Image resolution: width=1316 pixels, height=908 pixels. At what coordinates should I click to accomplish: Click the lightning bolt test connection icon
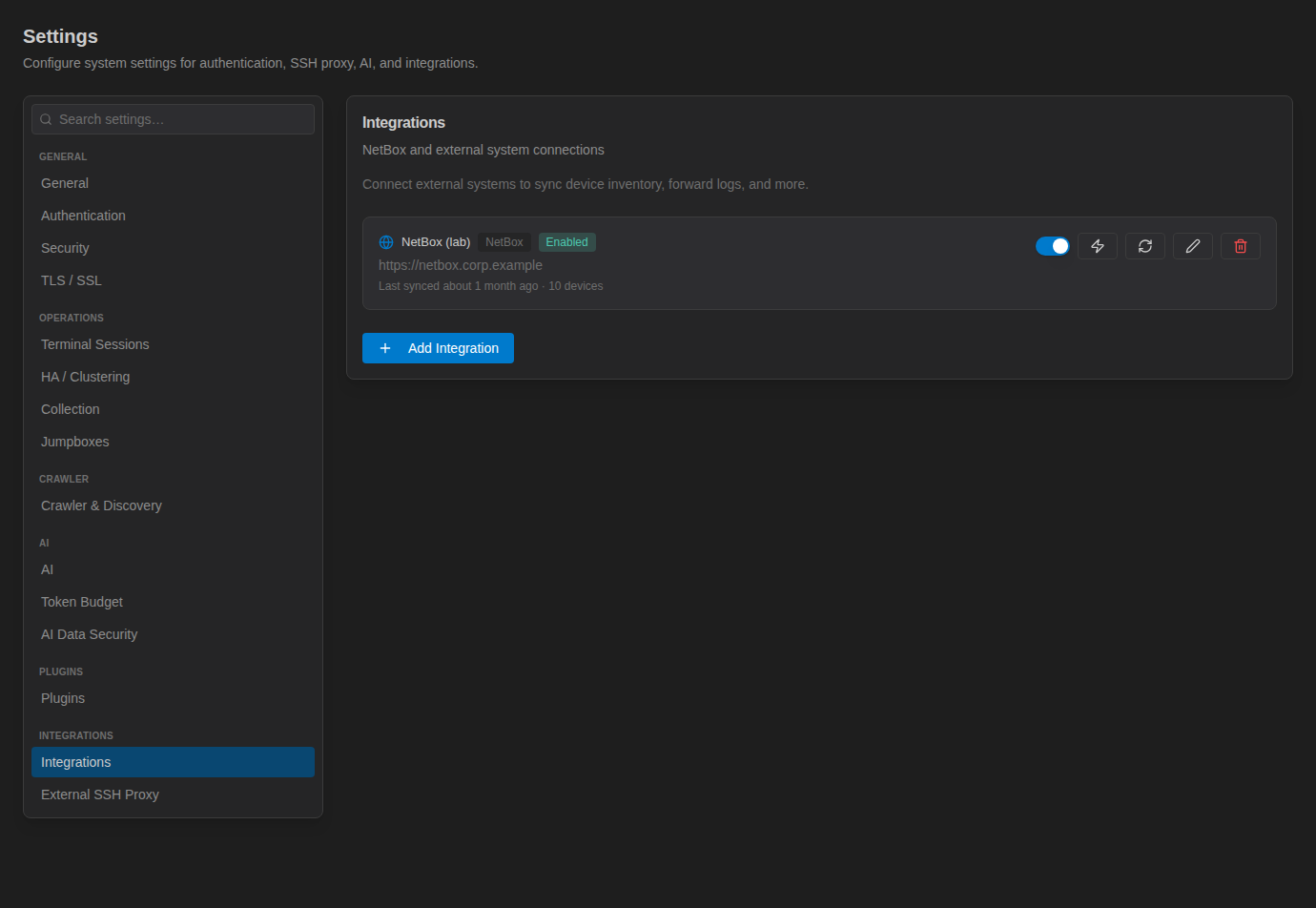pyautogui.click(x=1098, y=246)
